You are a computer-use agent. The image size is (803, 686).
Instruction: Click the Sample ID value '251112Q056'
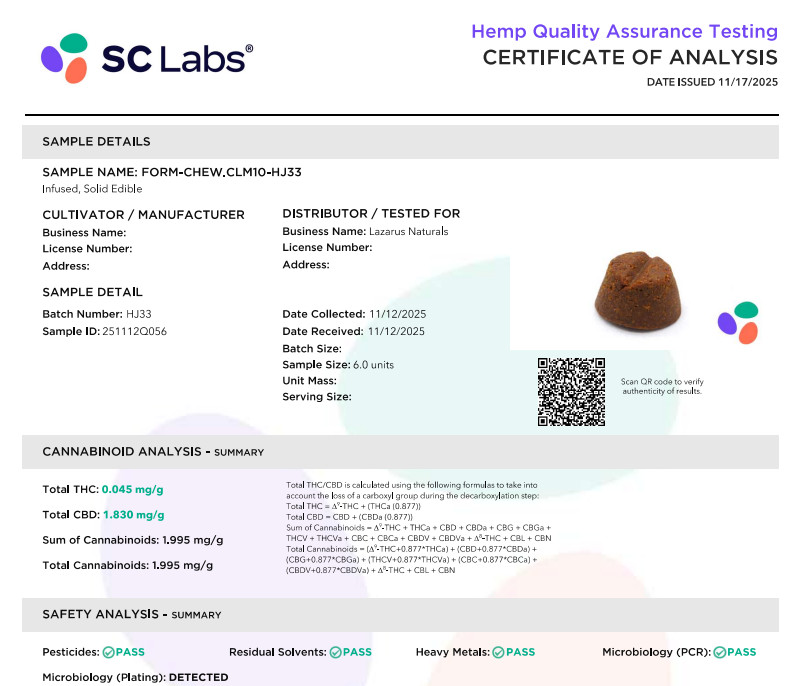(x=135, y=331)
